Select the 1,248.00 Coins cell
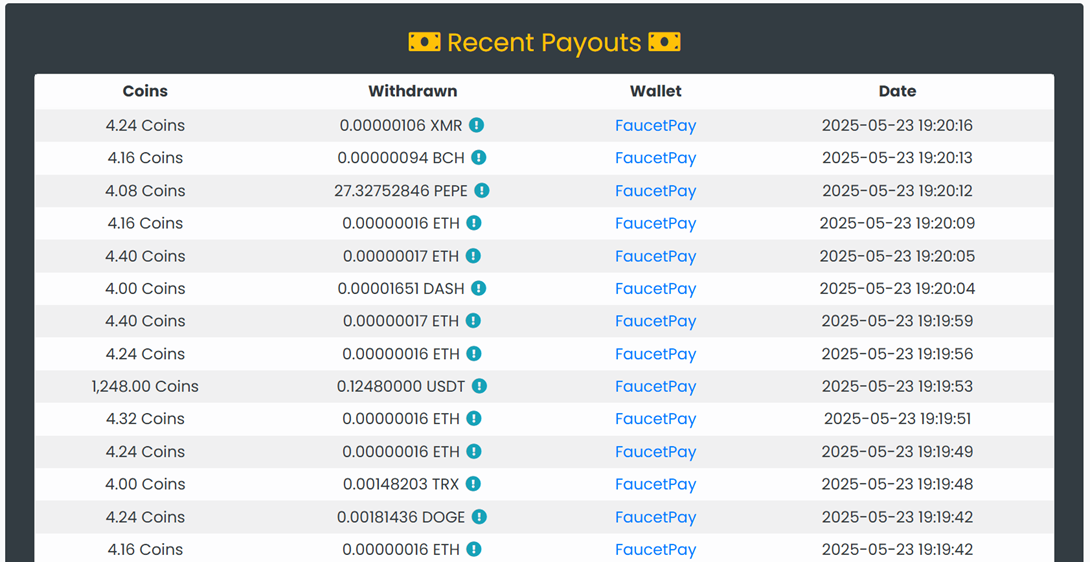Viewport: 1090px width, 562px height. coord(145,386)
